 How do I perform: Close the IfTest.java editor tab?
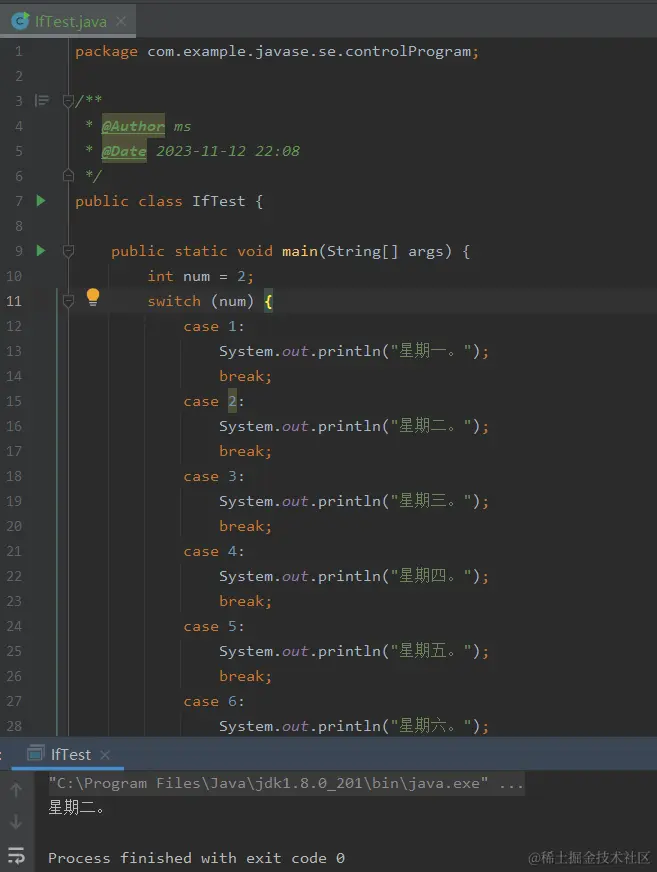click(121, 21)
